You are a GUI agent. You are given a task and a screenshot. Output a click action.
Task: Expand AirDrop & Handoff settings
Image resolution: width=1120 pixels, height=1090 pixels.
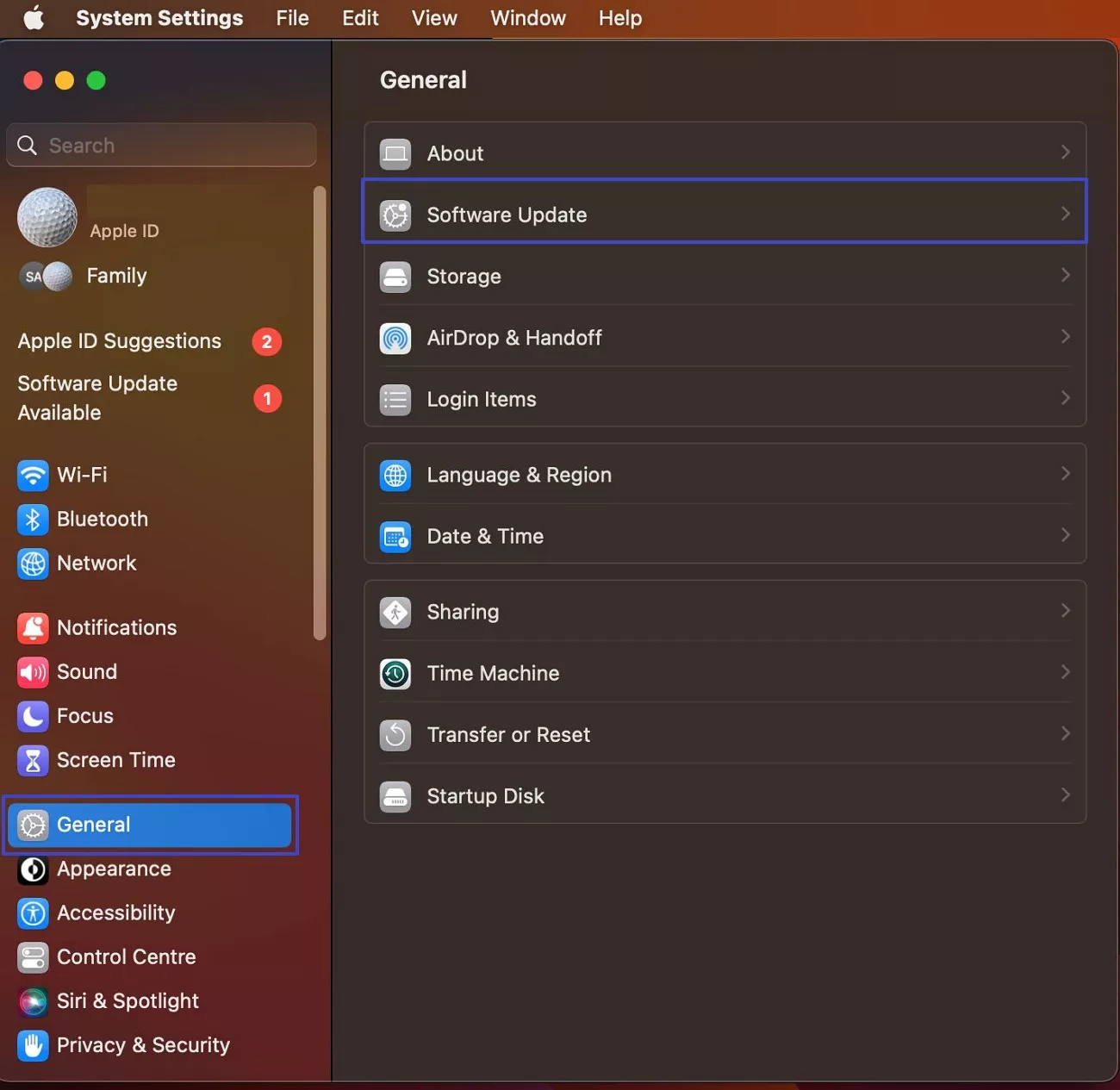[x=1066, y=337]
